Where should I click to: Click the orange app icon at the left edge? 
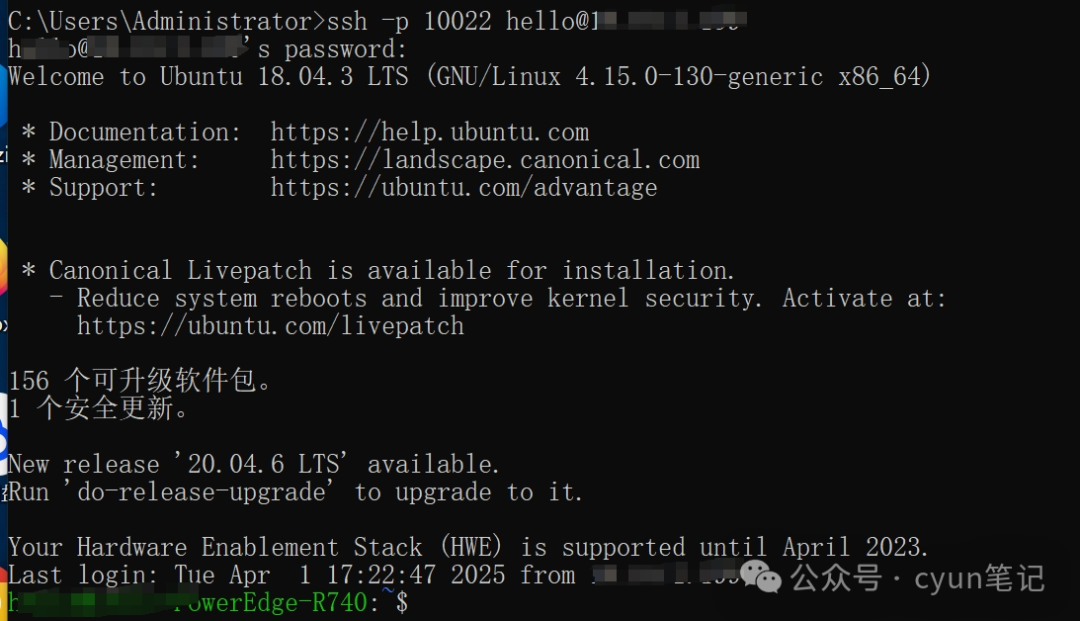3,270
